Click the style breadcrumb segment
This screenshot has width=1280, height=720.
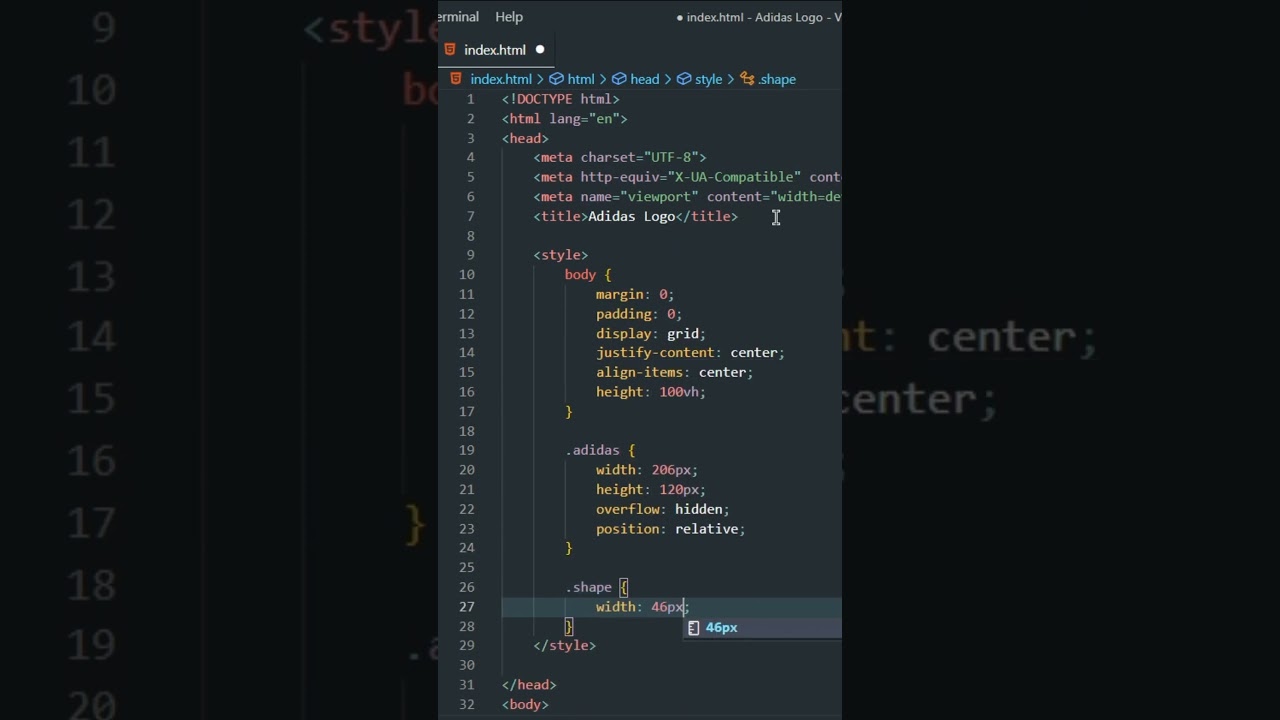[x=709, y=79]
